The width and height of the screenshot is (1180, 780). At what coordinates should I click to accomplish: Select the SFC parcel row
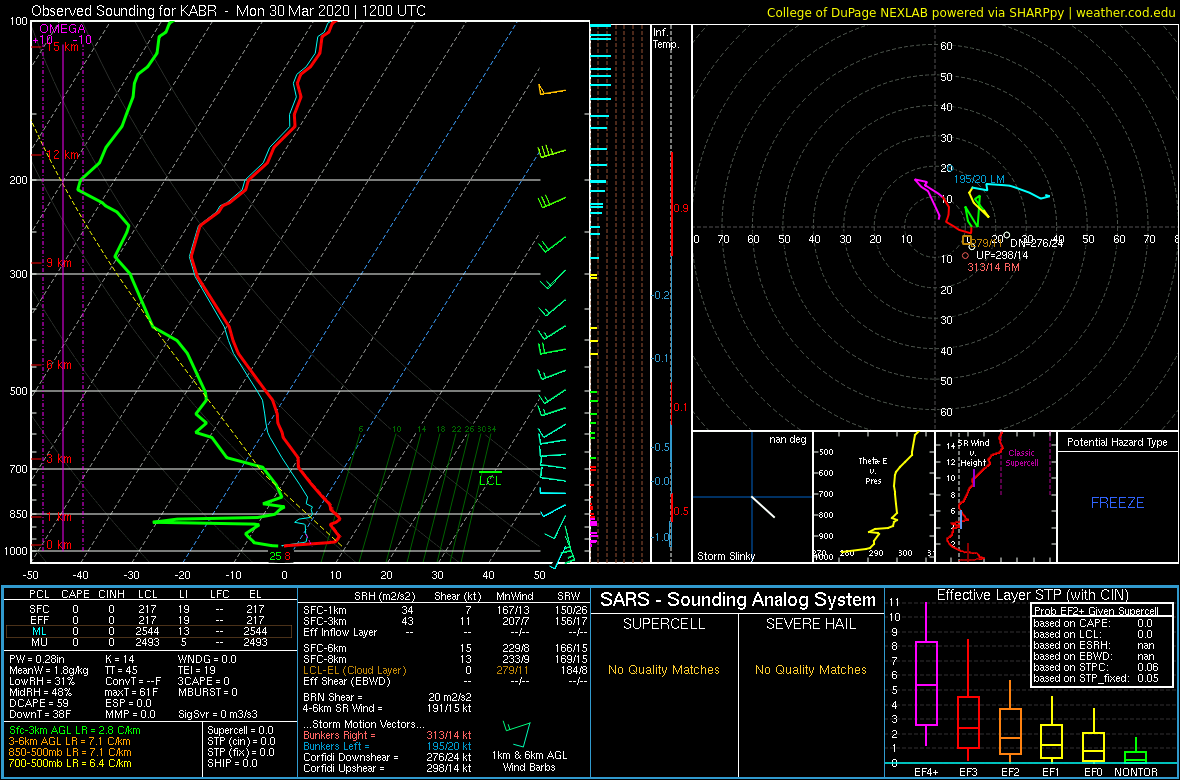pos(148,608)
